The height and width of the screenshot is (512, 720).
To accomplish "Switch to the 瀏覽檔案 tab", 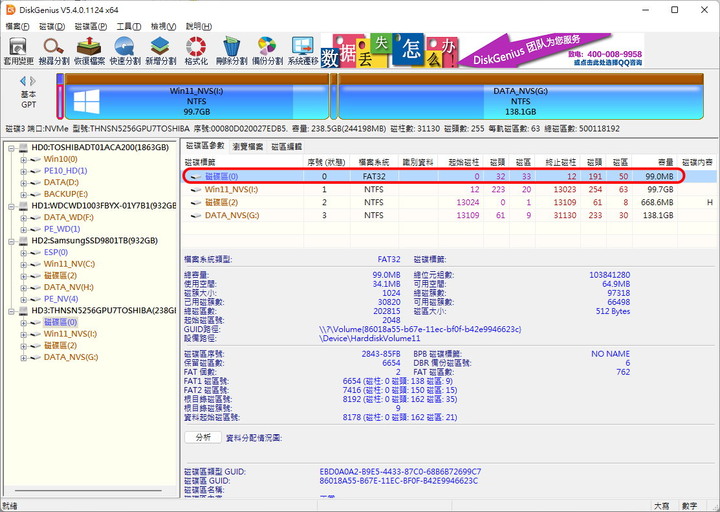I will 248,146.
